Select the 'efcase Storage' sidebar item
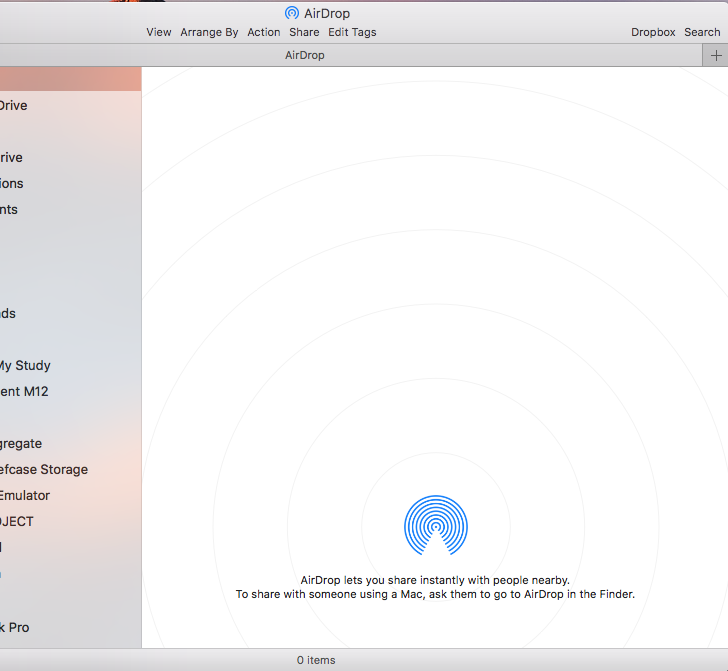Viewport: 728px width, 671px height. pos(71,469)
